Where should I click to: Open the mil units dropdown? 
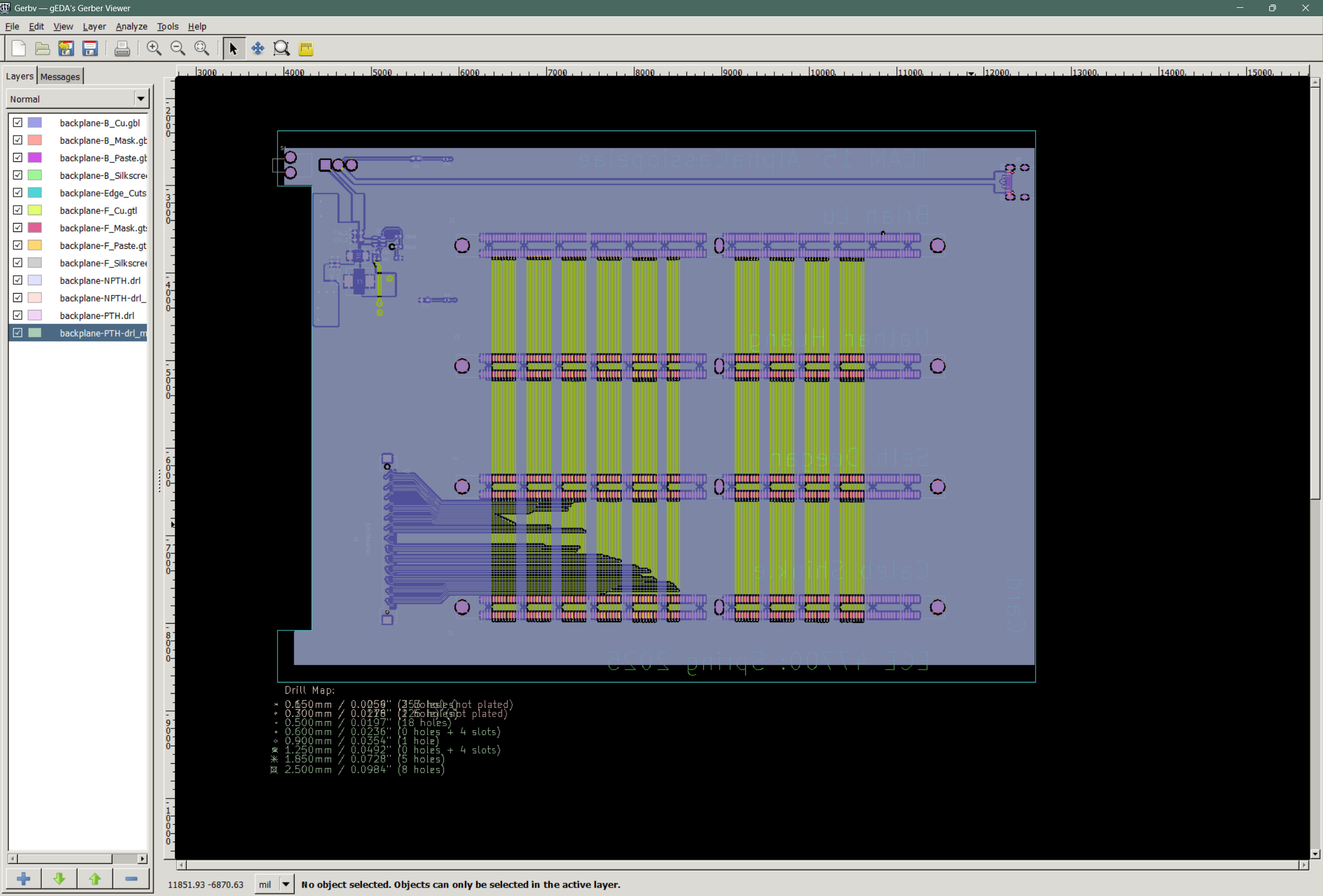[286, 884]
